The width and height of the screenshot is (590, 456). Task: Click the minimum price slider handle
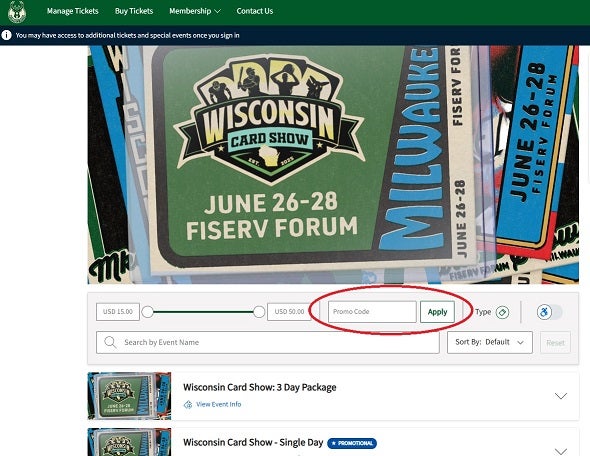coord(148,312)
